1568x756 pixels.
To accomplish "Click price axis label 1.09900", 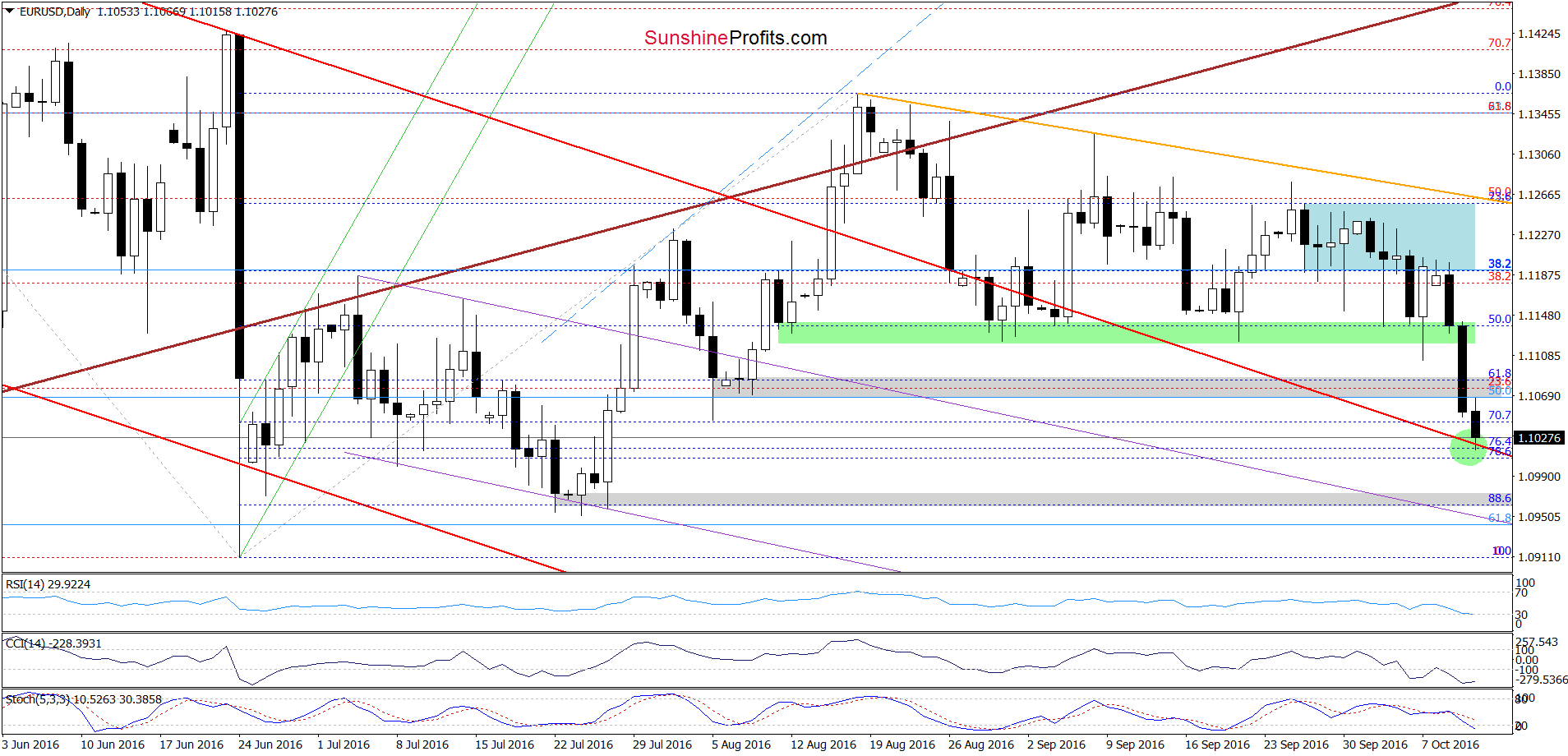I will (1538, 477).
